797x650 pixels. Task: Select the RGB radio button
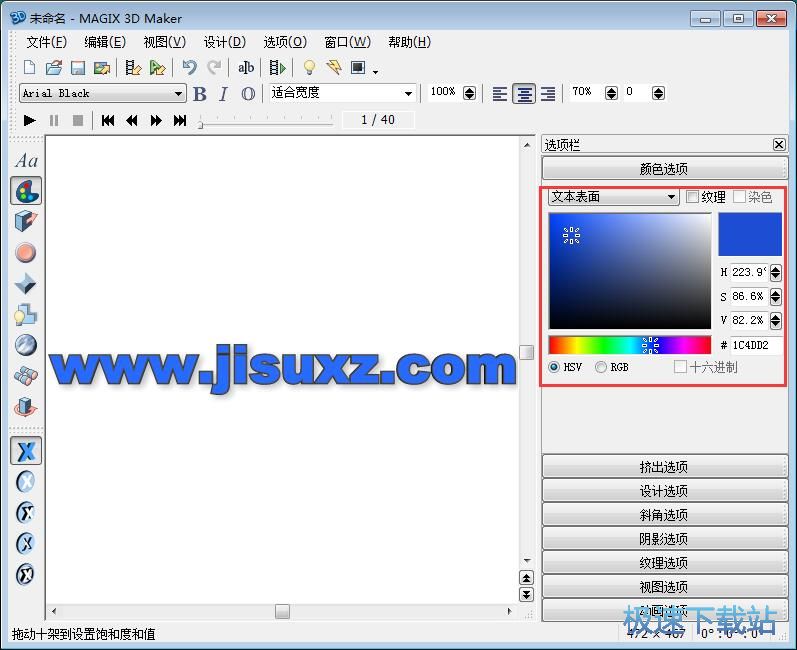[601, 366]
